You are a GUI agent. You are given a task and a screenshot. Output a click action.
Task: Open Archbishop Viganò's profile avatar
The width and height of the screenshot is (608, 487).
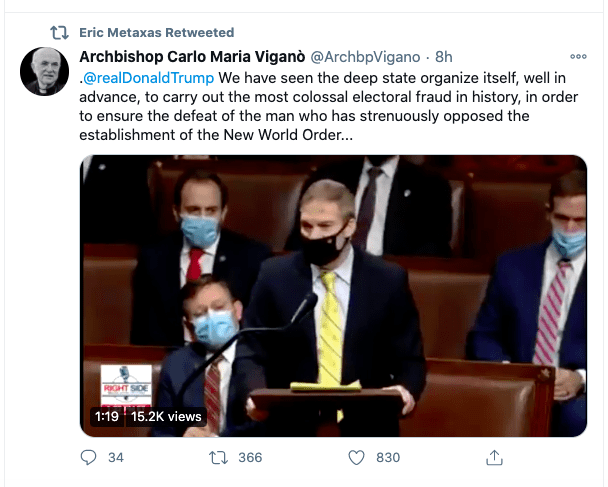[x=42, y=69]
